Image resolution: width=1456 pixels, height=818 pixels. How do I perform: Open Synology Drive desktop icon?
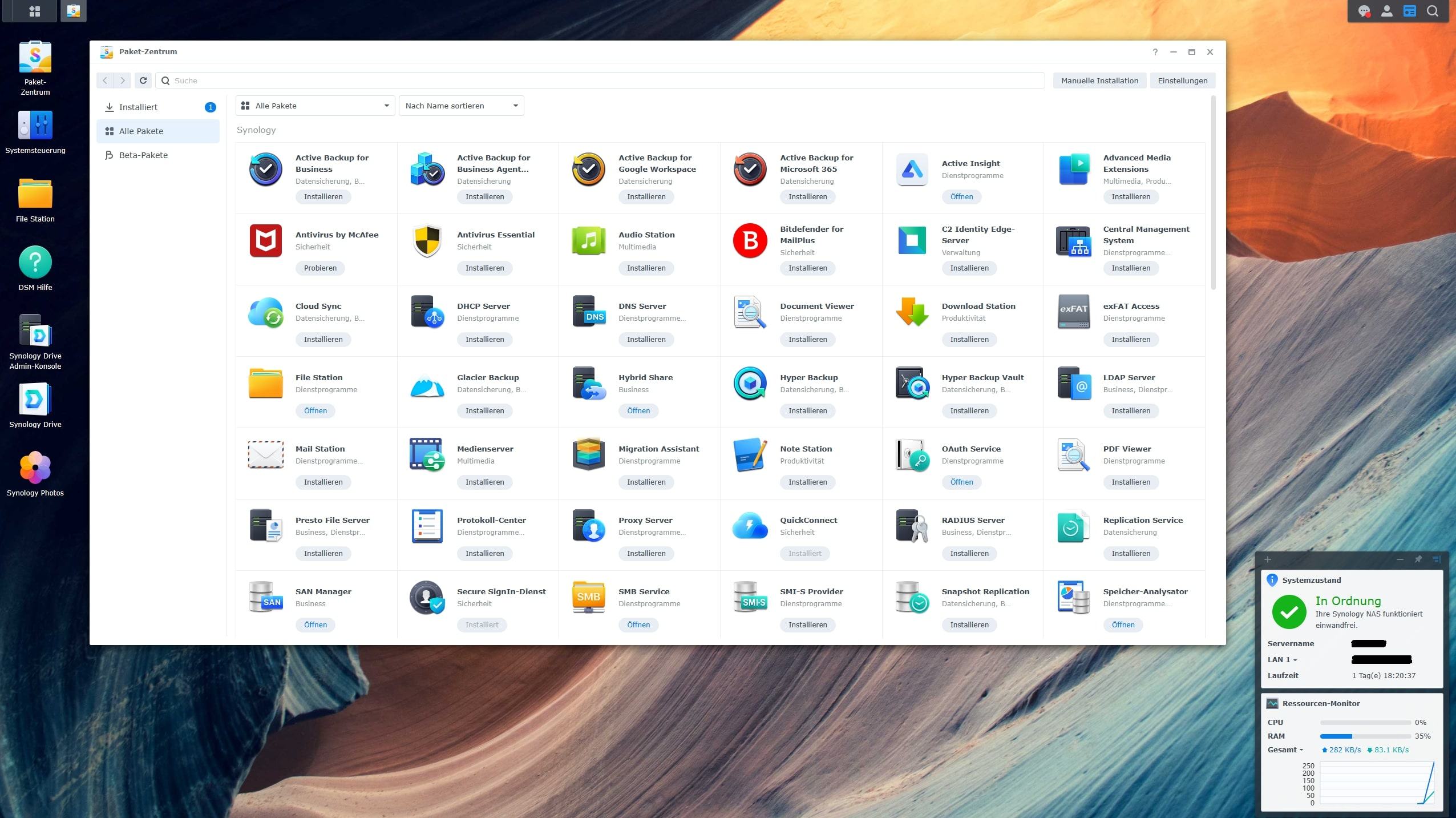pyautogui.click(x=35, y=406)
